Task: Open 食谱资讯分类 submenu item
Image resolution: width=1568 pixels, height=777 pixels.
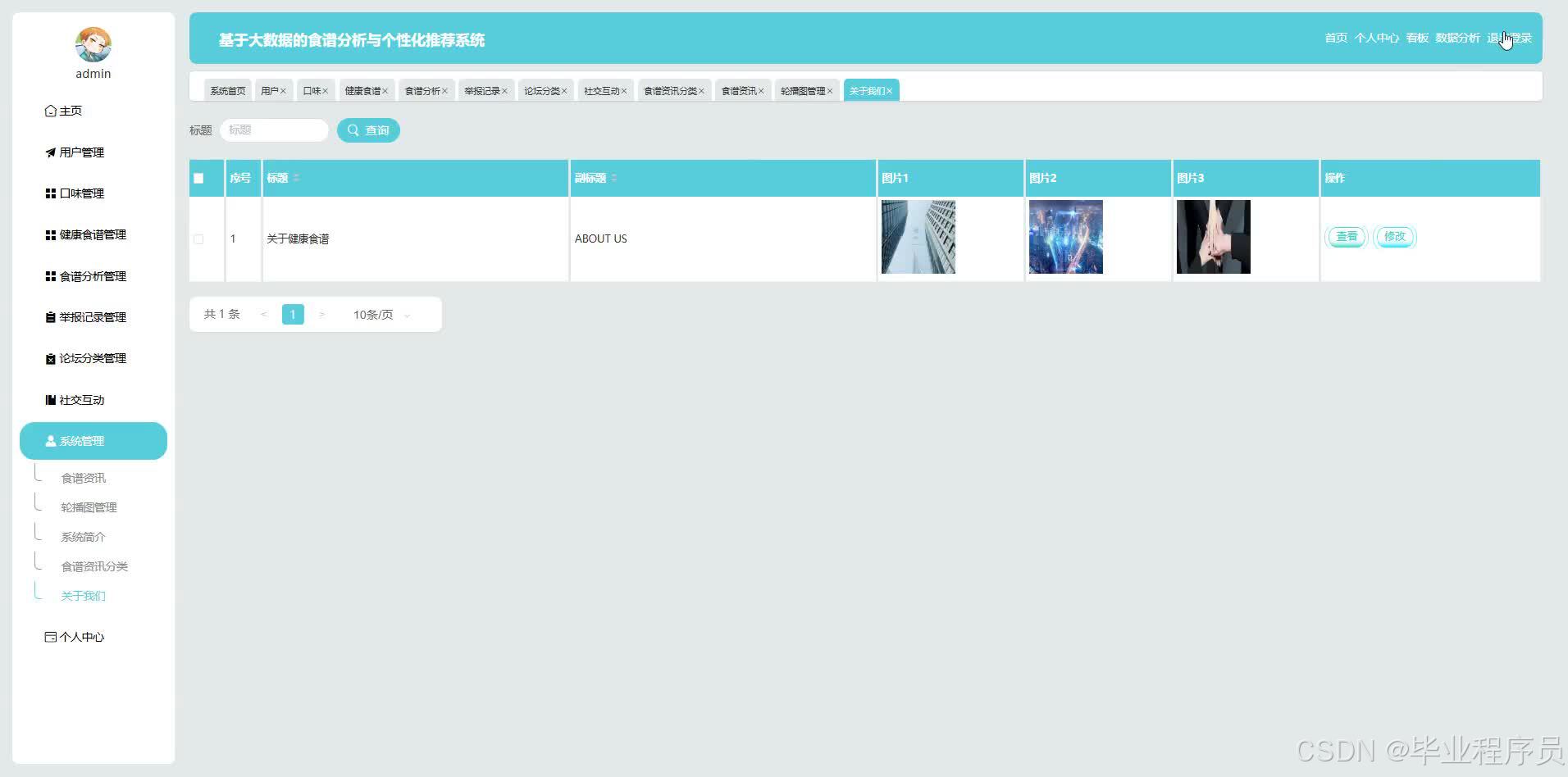Action: point(94,566)
